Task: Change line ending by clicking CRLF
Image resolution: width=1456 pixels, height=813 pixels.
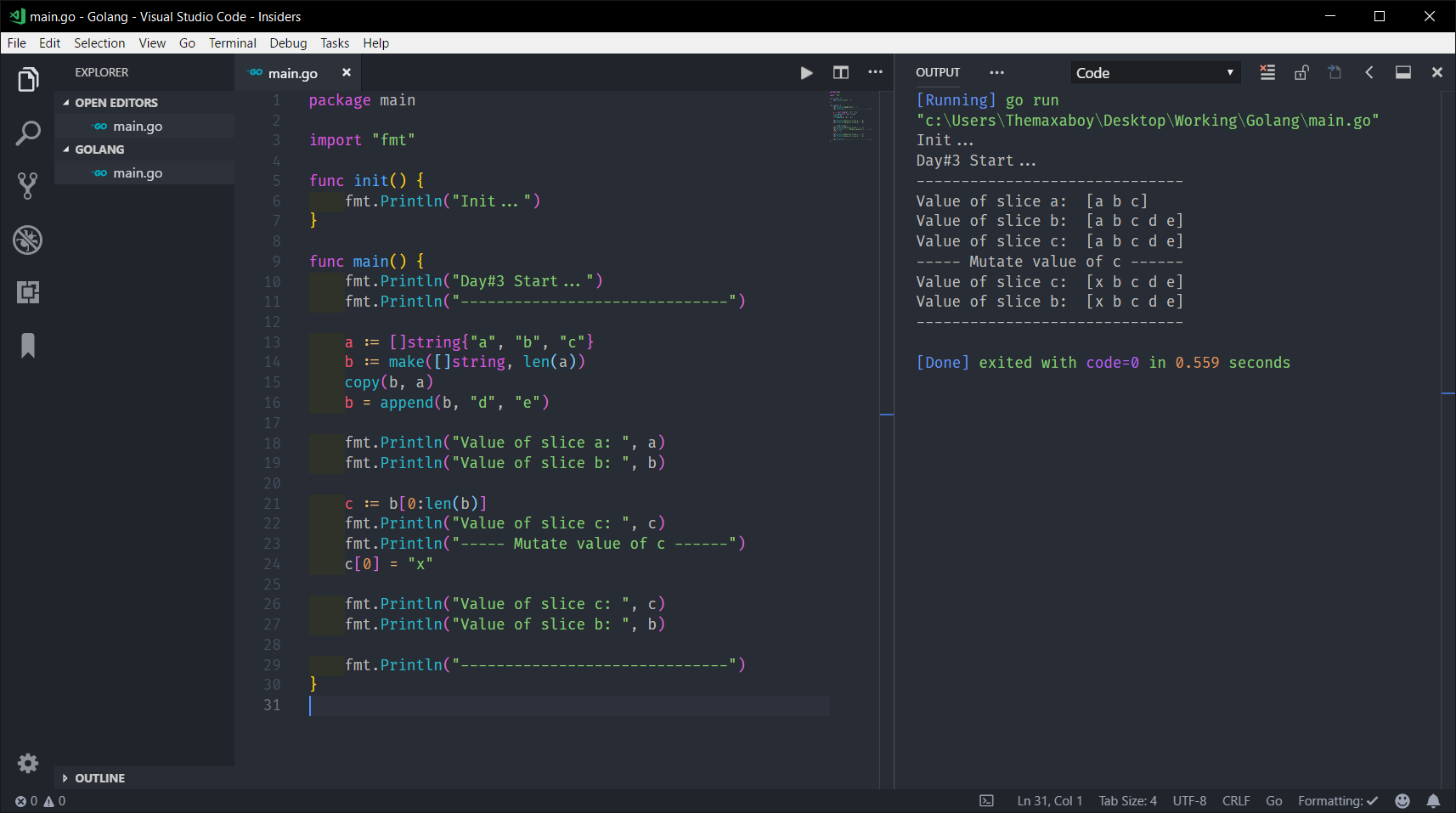Action: click(x=1235, y=800)
